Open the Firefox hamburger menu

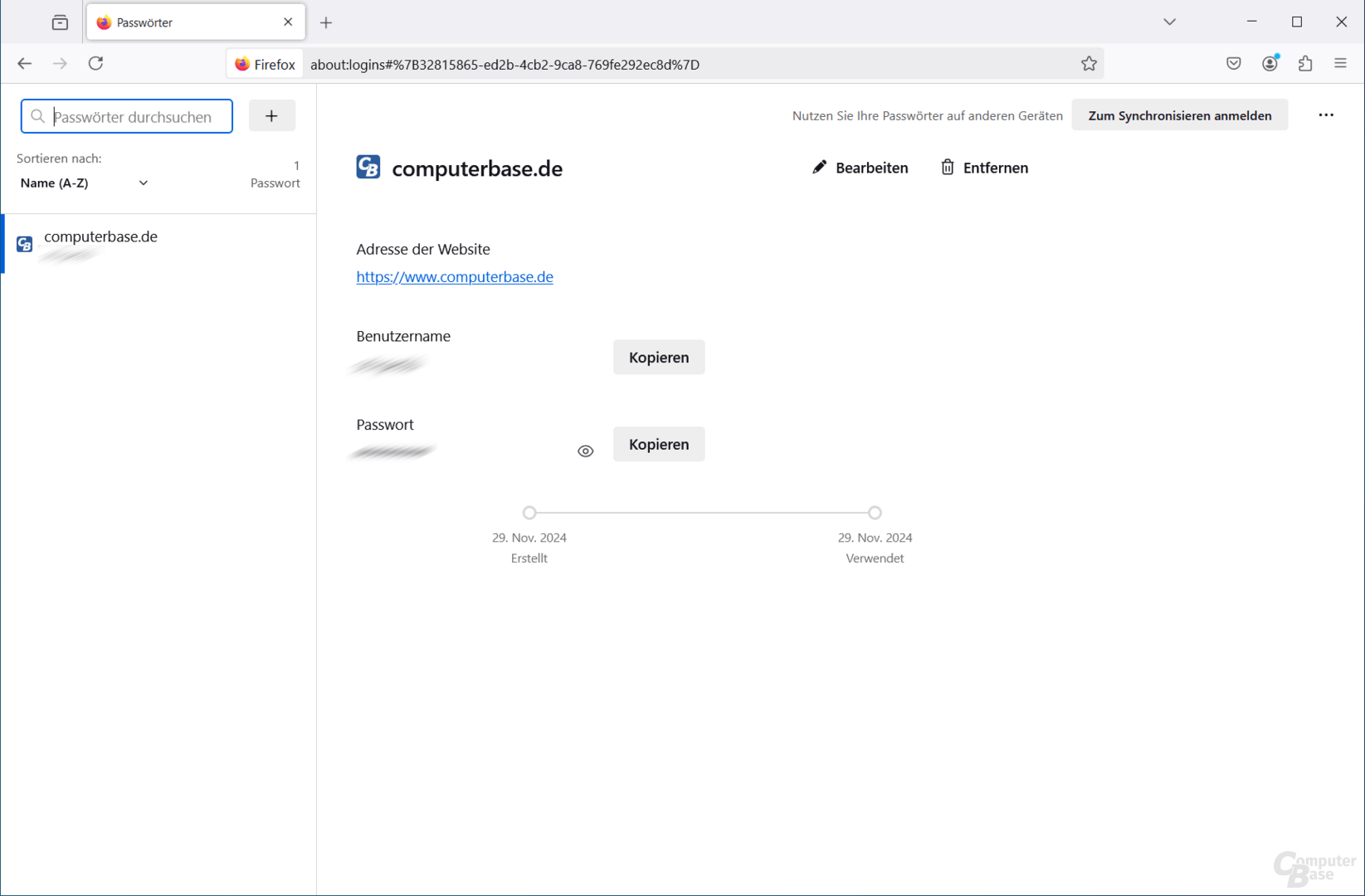pos(1340,64)
